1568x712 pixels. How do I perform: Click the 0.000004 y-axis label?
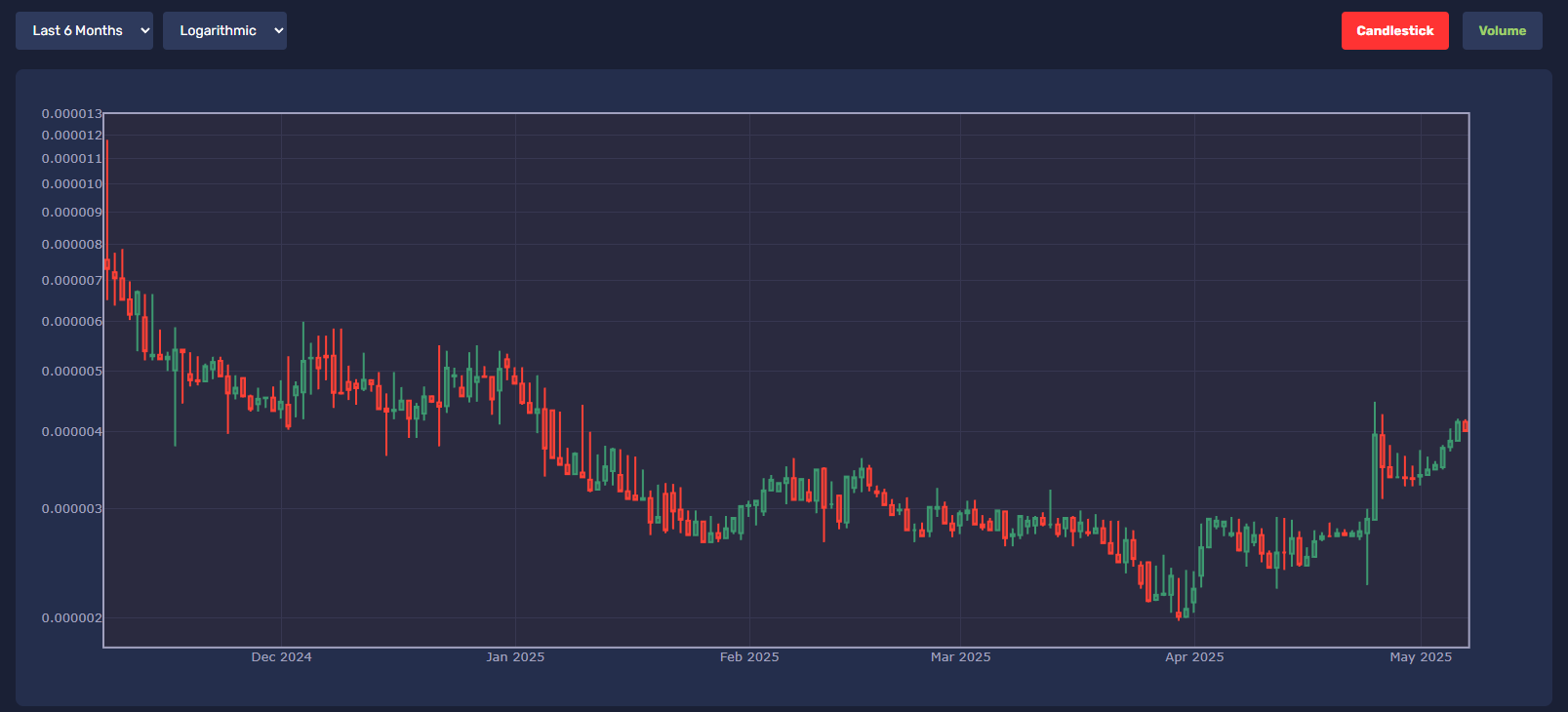(71, 432)
